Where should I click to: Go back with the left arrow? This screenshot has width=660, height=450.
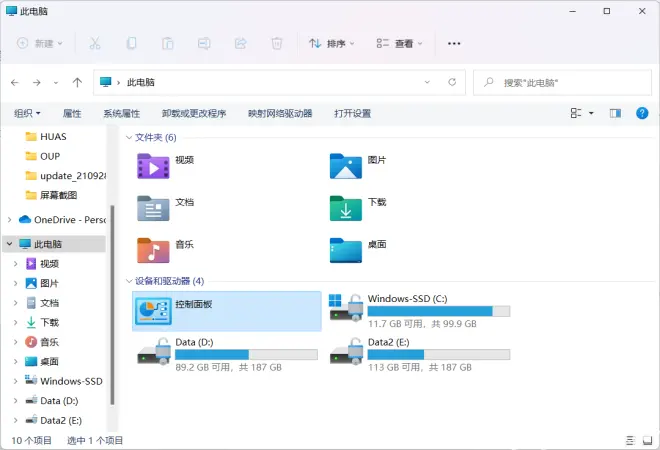click(15, 83)
